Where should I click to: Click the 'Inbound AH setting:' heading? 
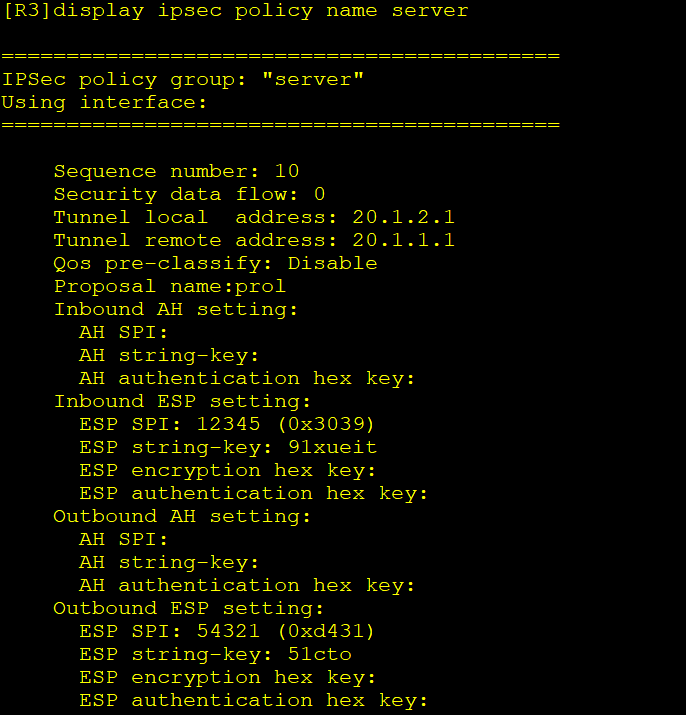click(x=176, y=310)
